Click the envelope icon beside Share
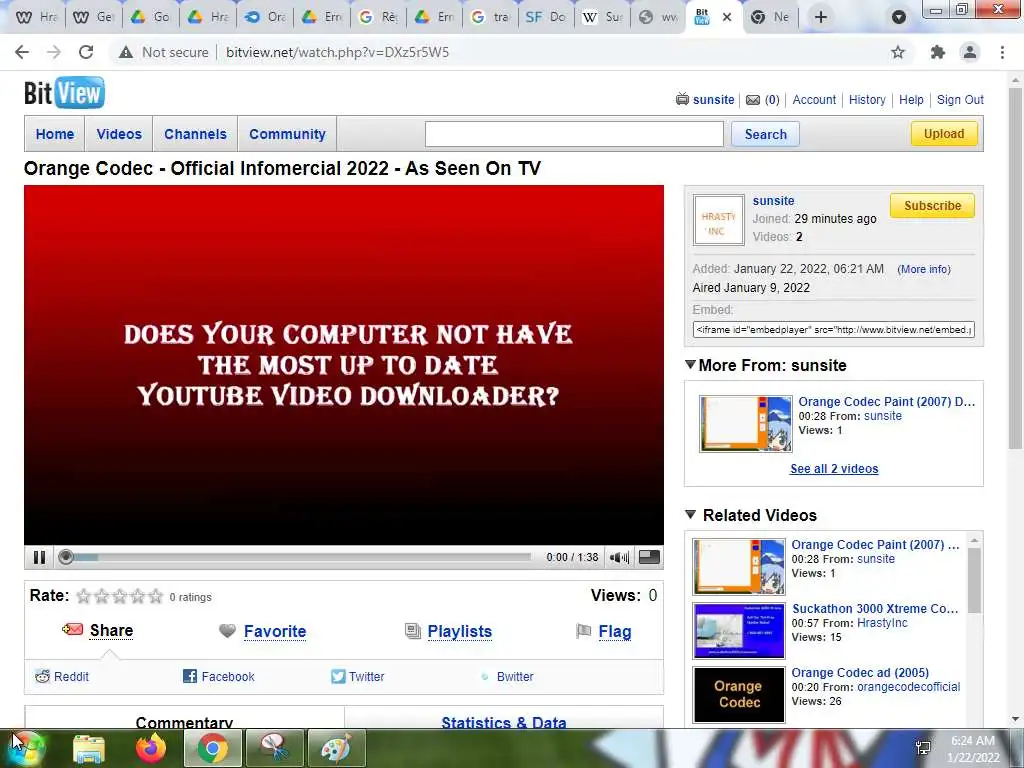The image size is (1024, 768). tap(72, 630)
